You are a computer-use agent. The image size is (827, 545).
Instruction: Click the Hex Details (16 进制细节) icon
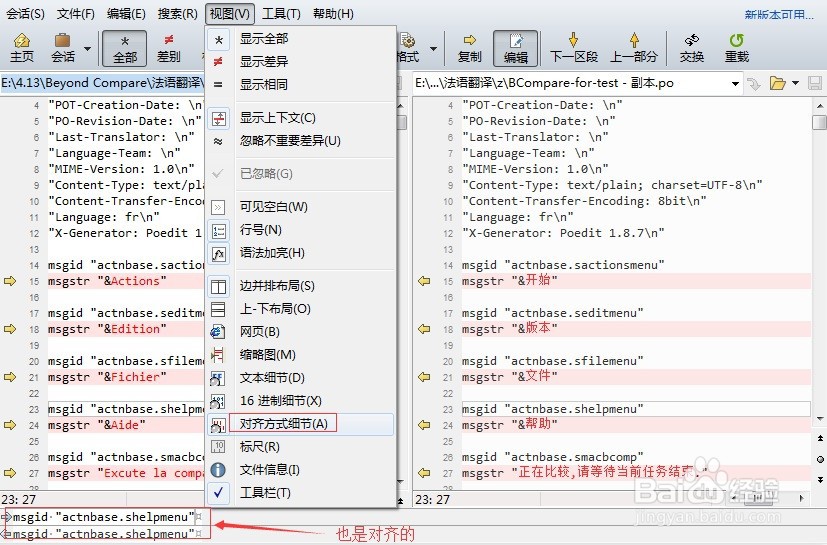pyautogui.click(x=218, y=401)
